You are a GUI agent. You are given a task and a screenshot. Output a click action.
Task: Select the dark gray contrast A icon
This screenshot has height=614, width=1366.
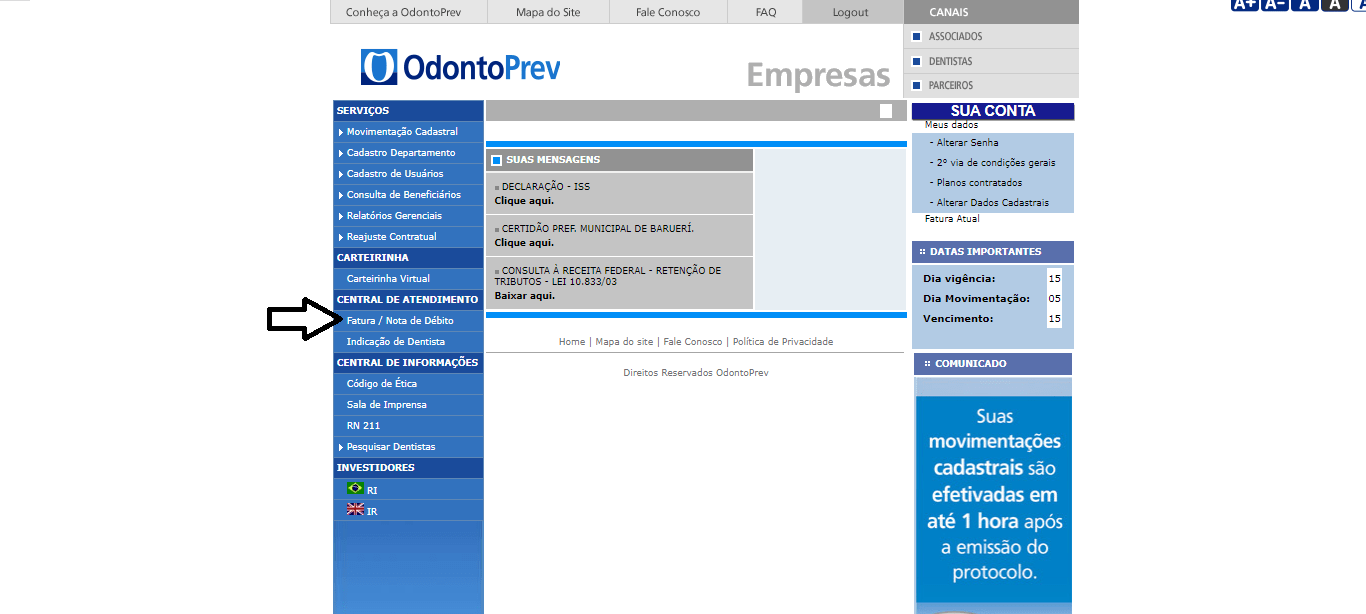click(x=1334, y=4)
